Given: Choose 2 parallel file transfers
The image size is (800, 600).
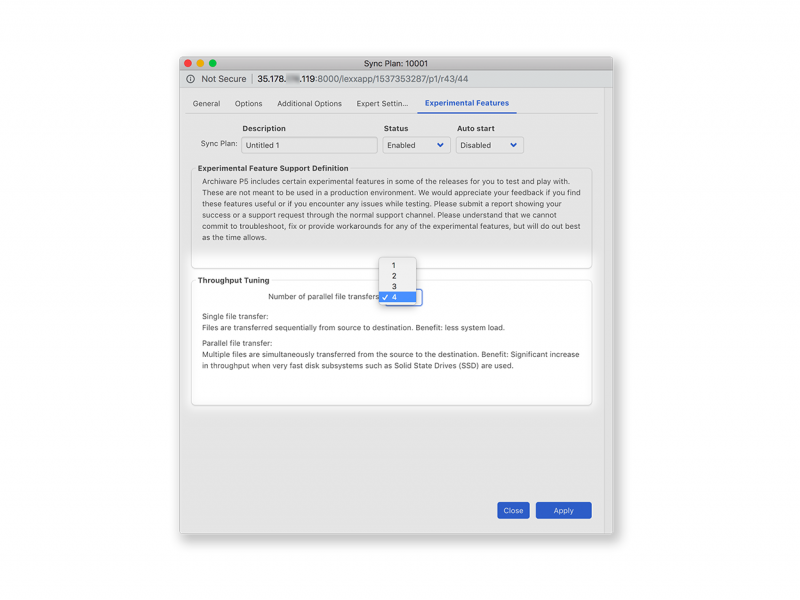Looking at the screenshot, I should (x=397, y=276).
